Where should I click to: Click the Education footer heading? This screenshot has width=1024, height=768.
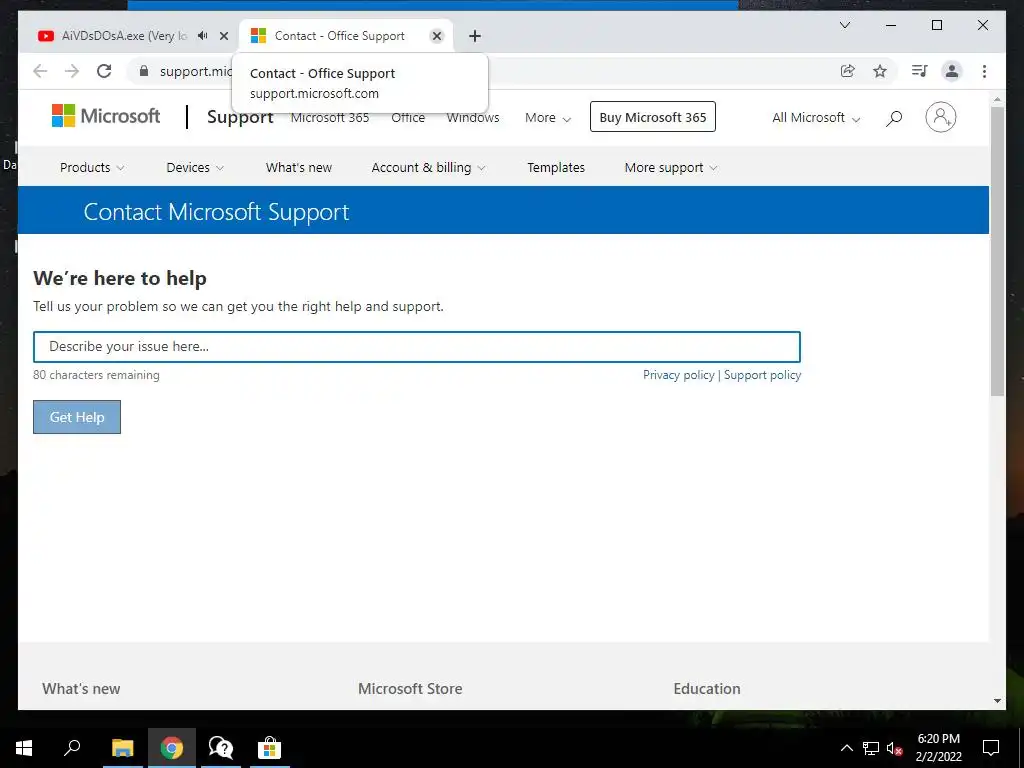(x=707, y=688)
